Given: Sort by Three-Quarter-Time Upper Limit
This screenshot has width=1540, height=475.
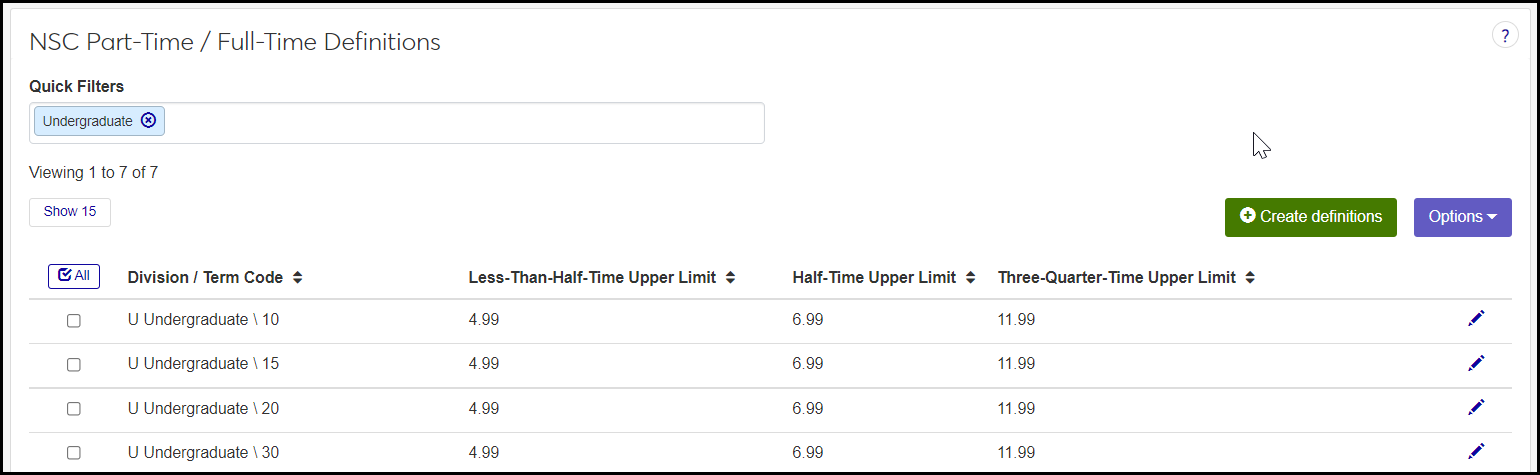Looking at the screenshot, I should [x=1250, y=278].
